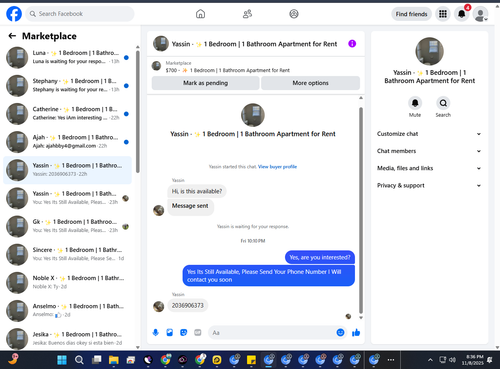500x369 pixels.
Task: Go back from Marketplace with arrow
Action: [12, 36]
